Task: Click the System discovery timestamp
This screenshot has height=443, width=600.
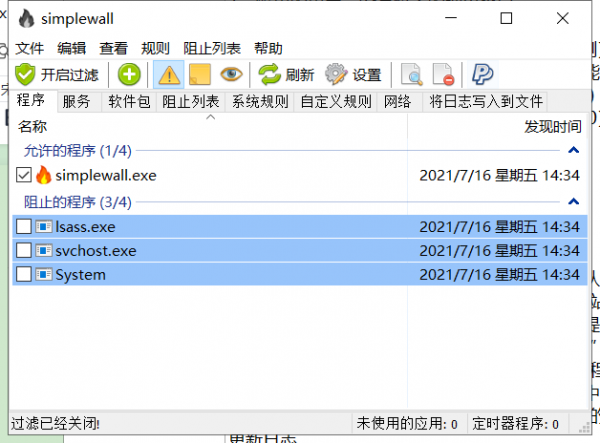Action: pos(499,275)
